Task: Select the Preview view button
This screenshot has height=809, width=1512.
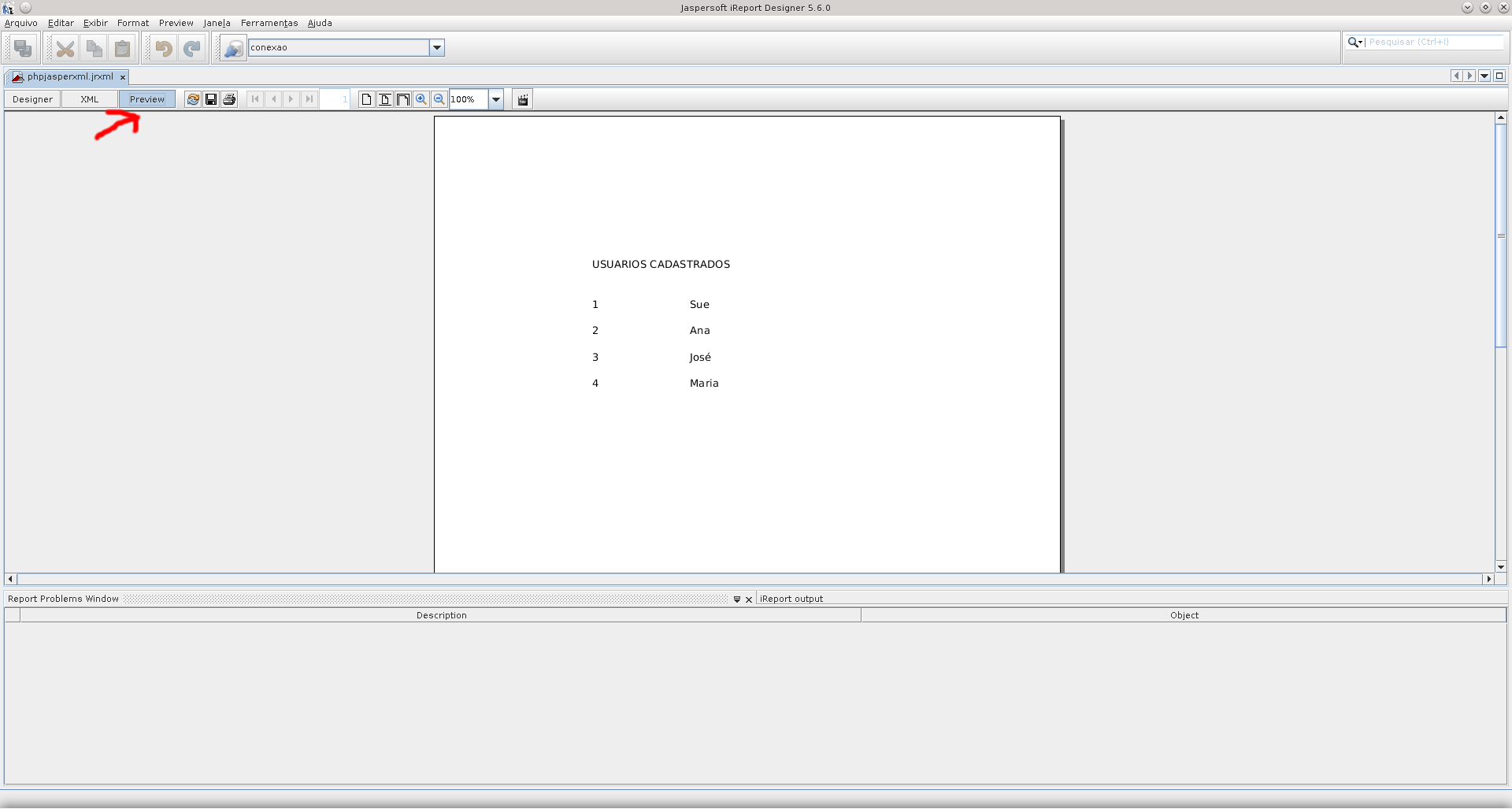Action: [x=147, y=99]
